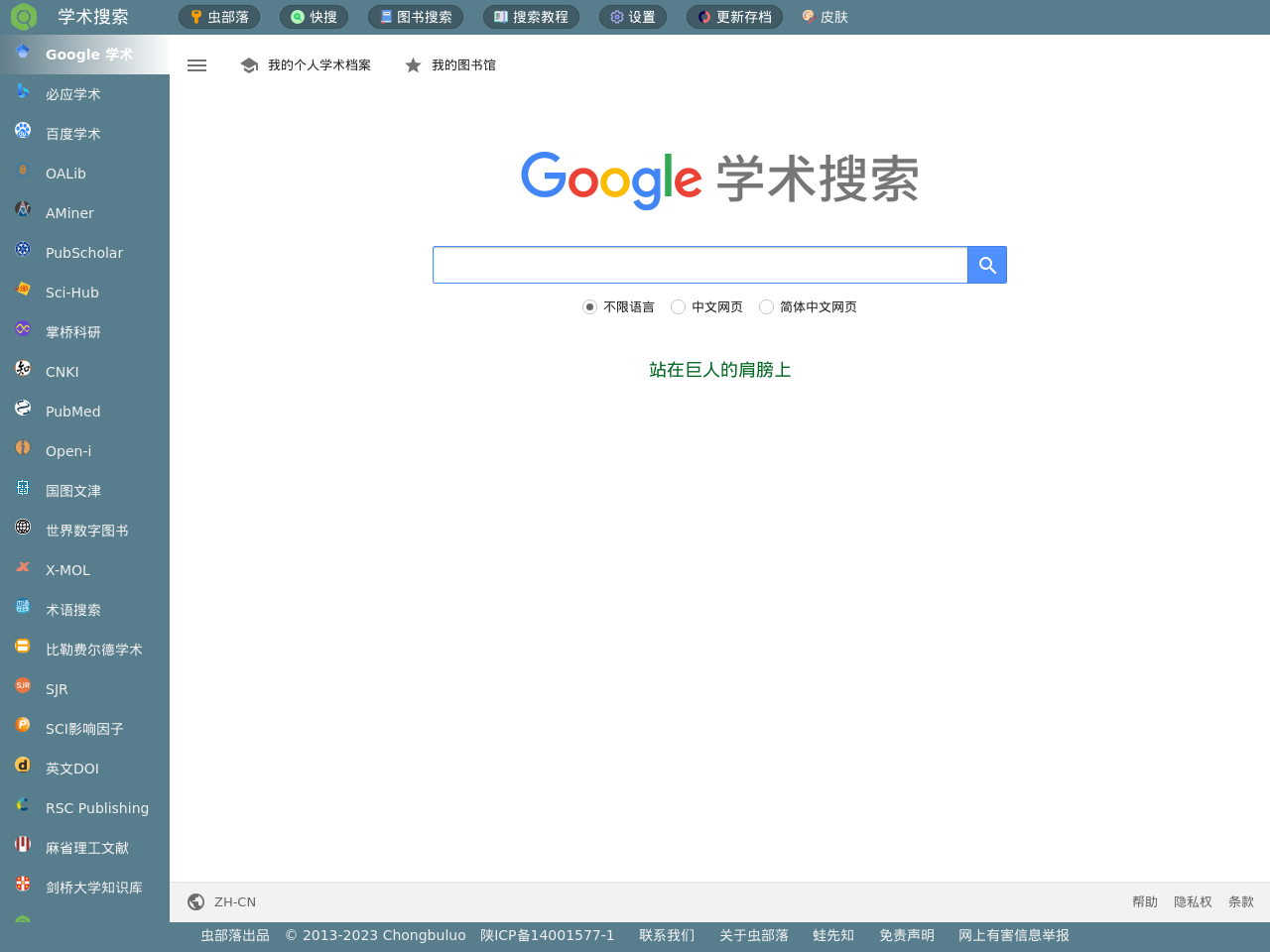Select CNKI in the search engine list
Screen dimensions: 1270x952
[62, 371]
